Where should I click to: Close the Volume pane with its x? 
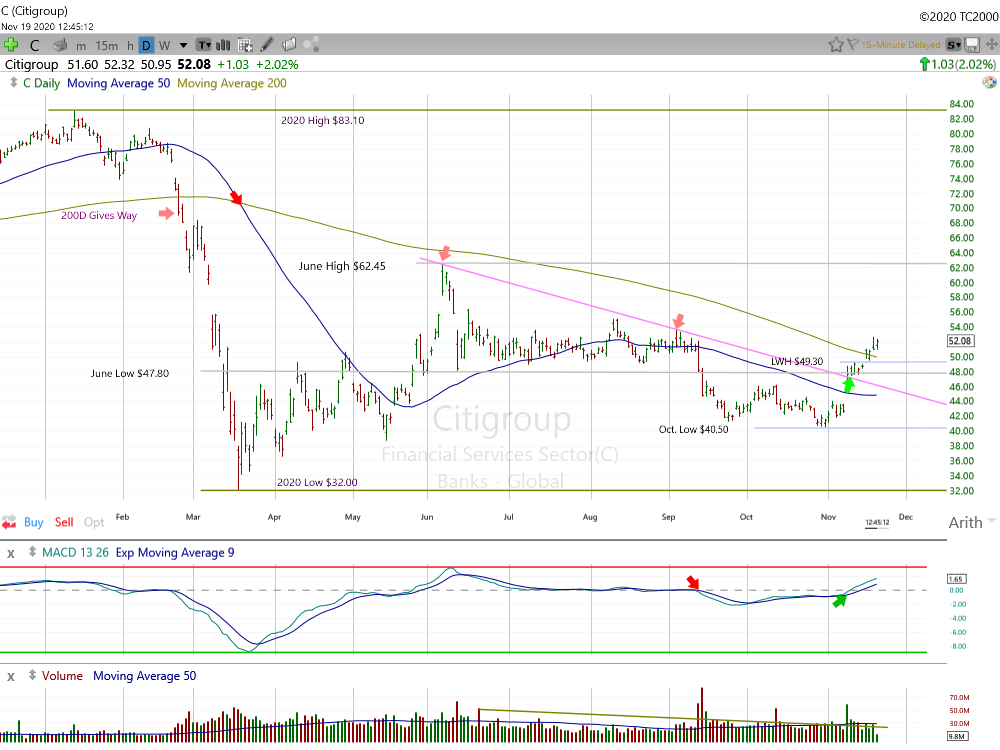point(10,677)
